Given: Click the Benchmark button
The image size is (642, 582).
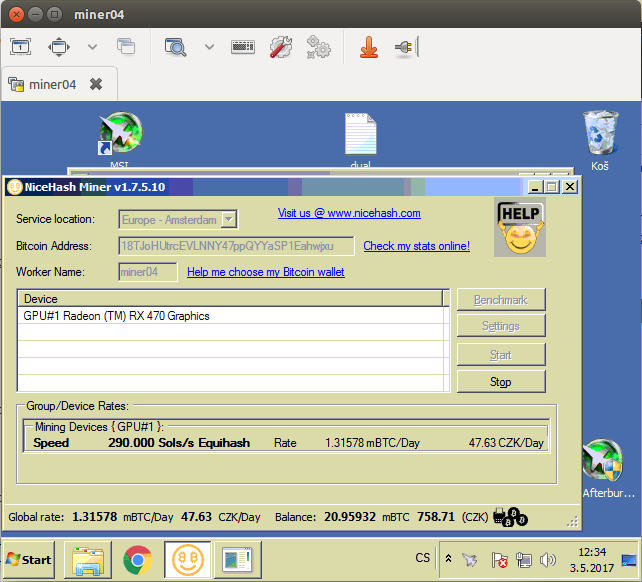Looking at the screenshot, I should point(501,300).
